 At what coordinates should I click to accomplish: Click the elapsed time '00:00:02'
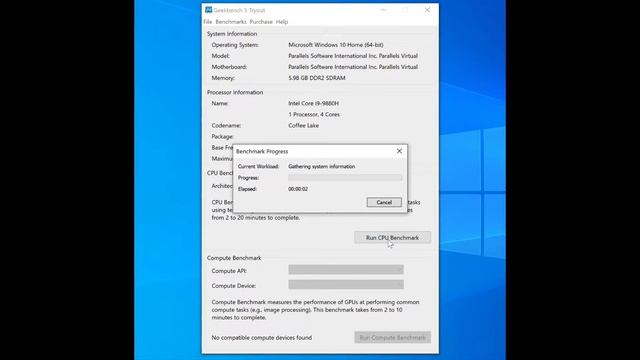298,189
